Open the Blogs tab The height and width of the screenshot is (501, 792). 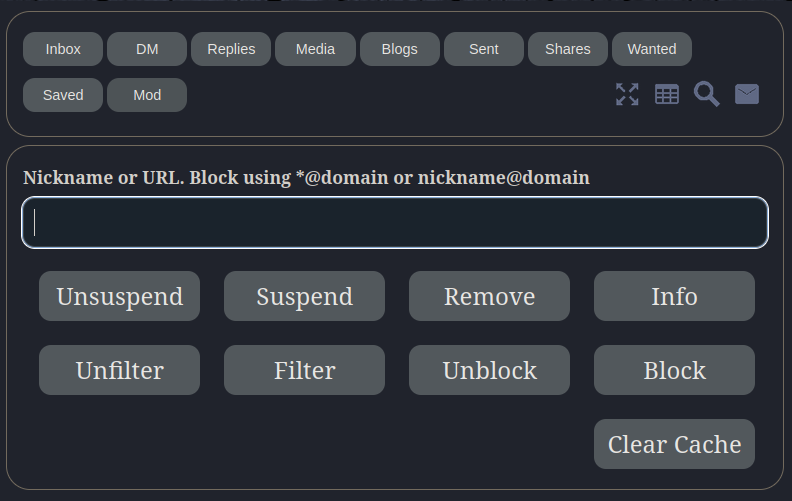tap(399, 49)
